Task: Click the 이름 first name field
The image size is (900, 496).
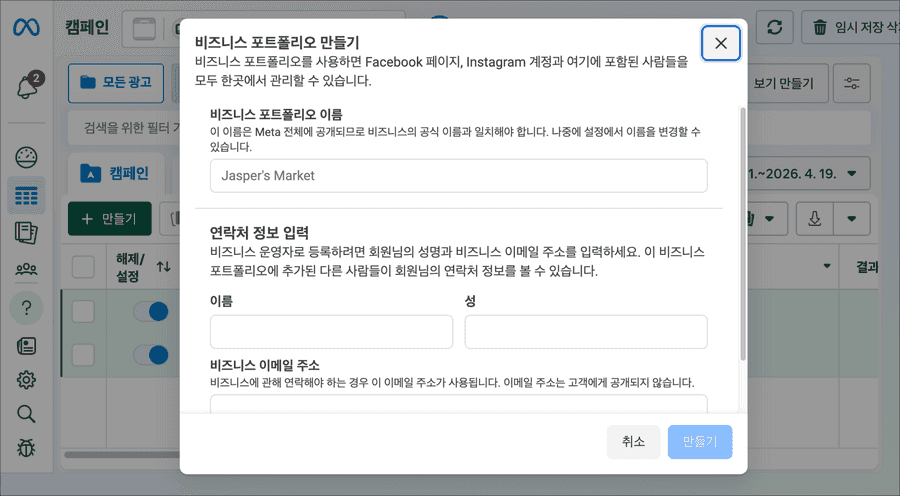Action: [x=331, y=331]
